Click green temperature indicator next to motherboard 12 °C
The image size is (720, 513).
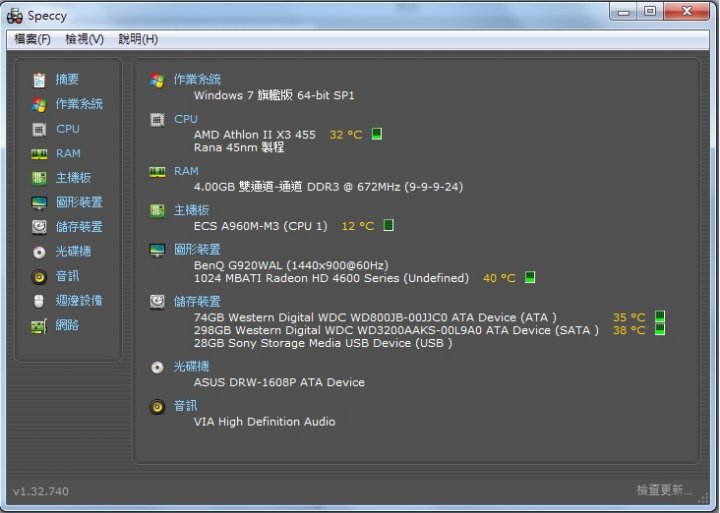click(x=388, y=225)
